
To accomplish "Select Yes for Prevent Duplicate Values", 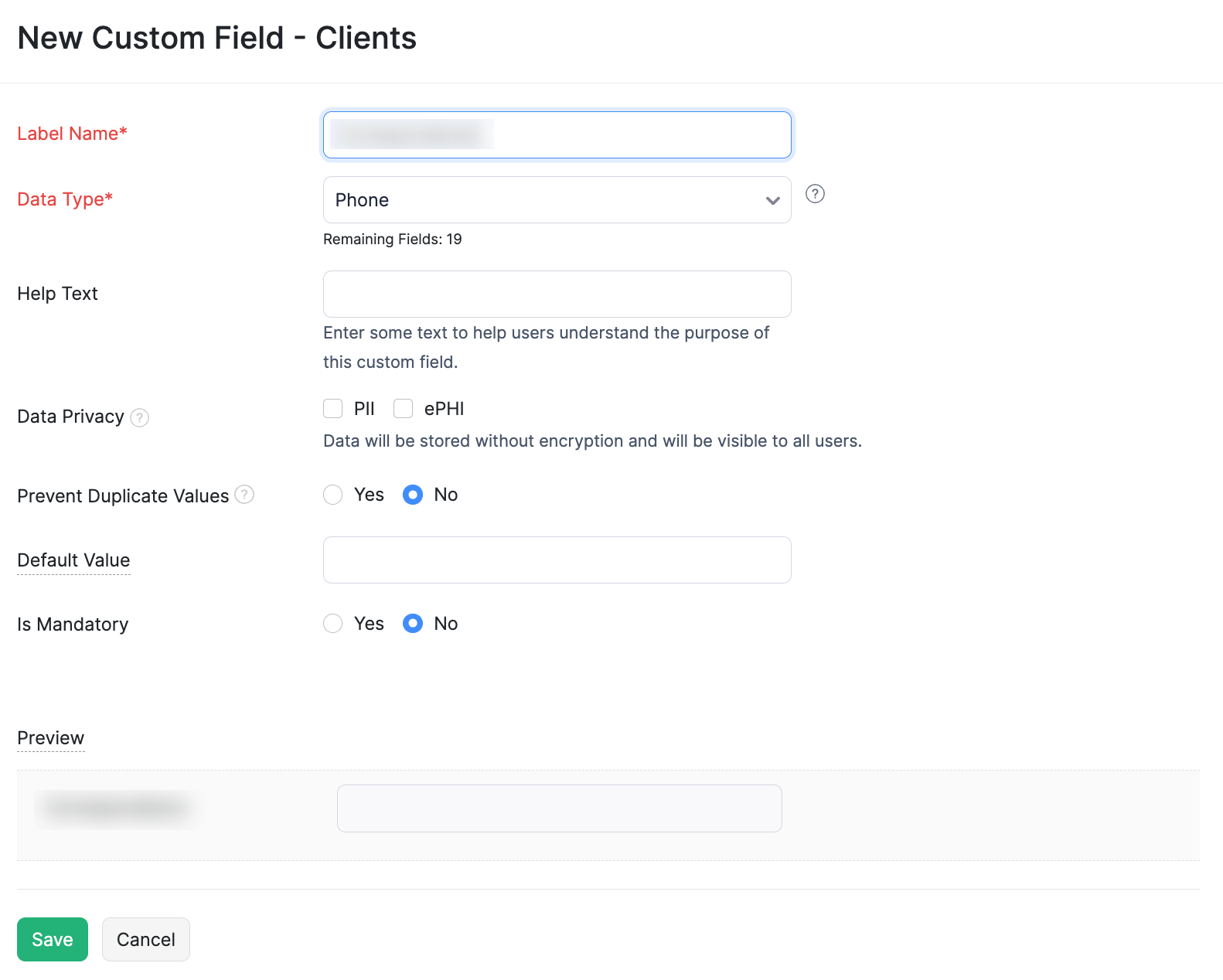I will [x=333, y=495].
